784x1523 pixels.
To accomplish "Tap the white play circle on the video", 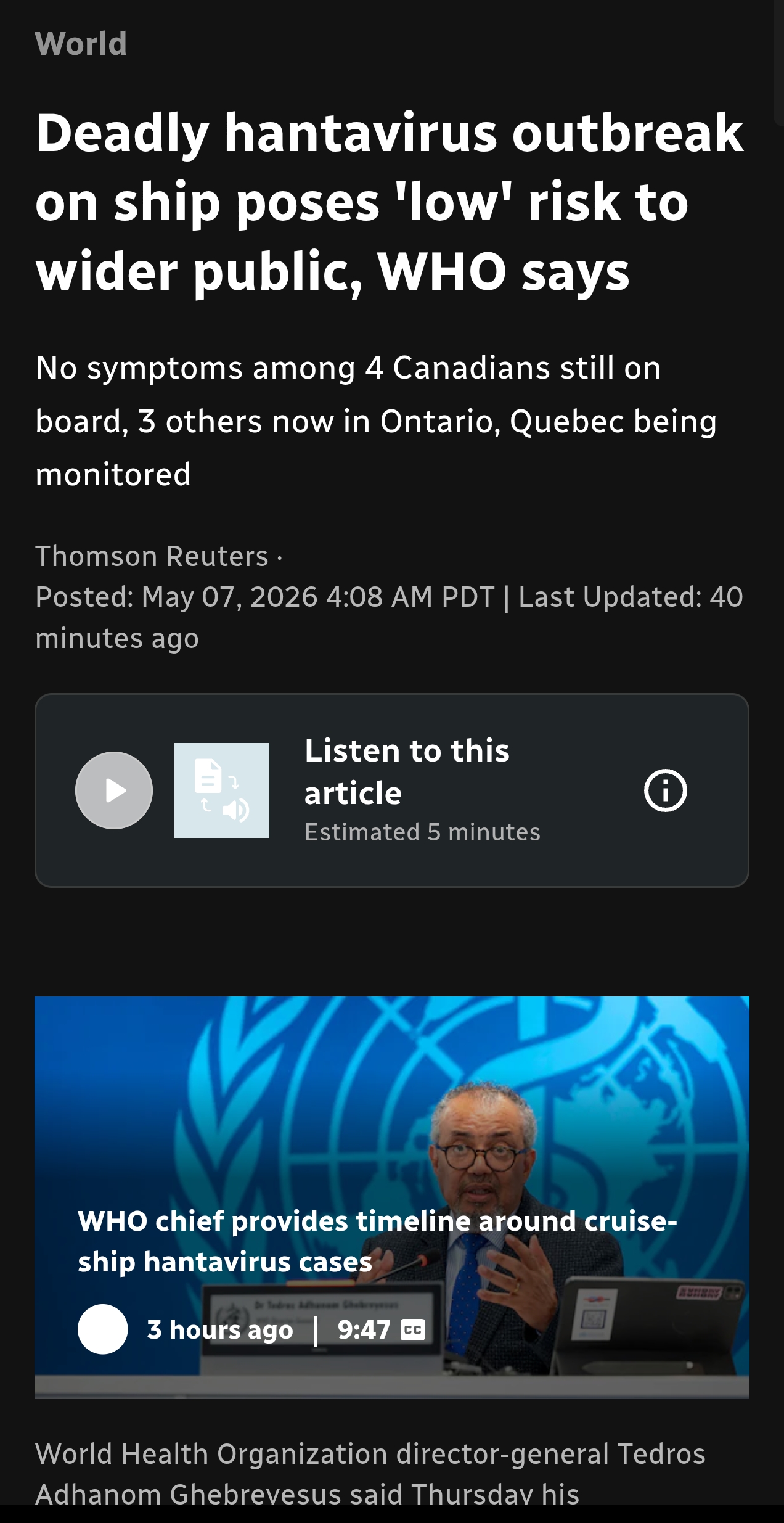I will coord(103,1329).
